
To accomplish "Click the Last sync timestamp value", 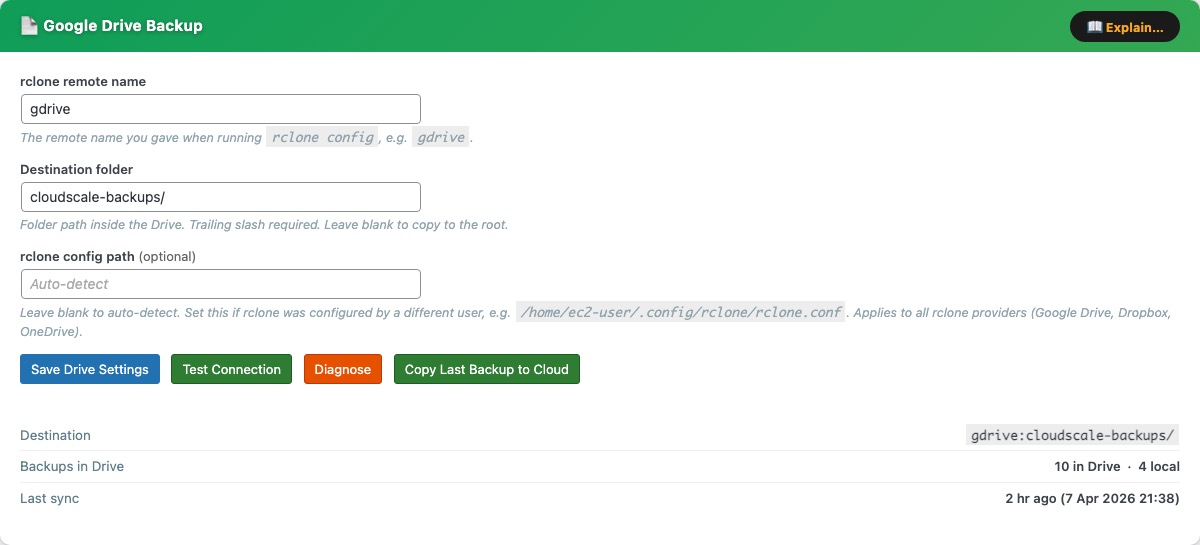I will [1092, 498].
